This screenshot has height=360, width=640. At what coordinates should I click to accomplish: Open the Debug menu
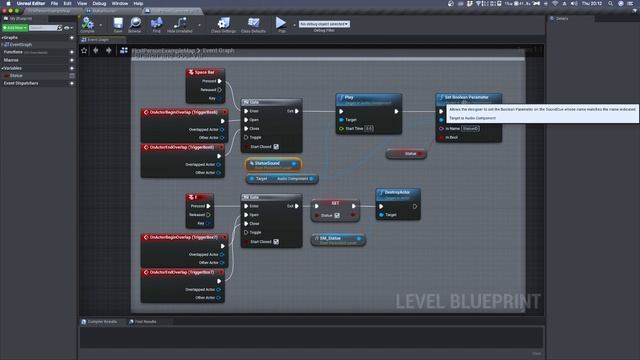[99, 3]
